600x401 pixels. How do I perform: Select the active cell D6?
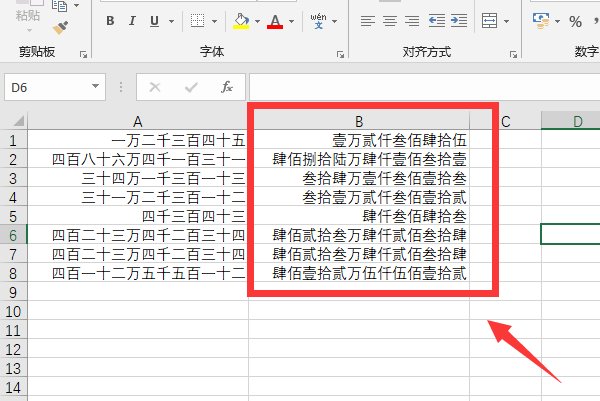point(571,235)
